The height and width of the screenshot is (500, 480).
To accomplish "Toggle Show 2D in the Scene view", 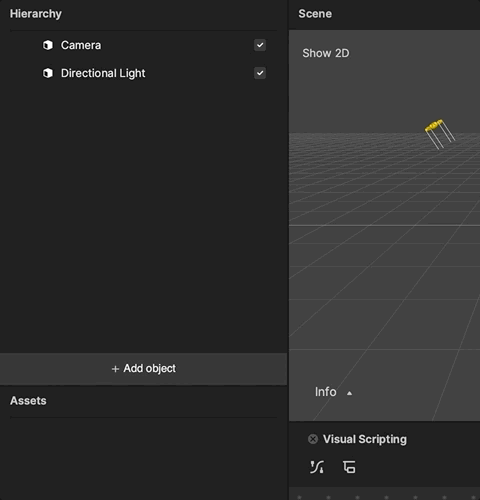I will (326, 53).
